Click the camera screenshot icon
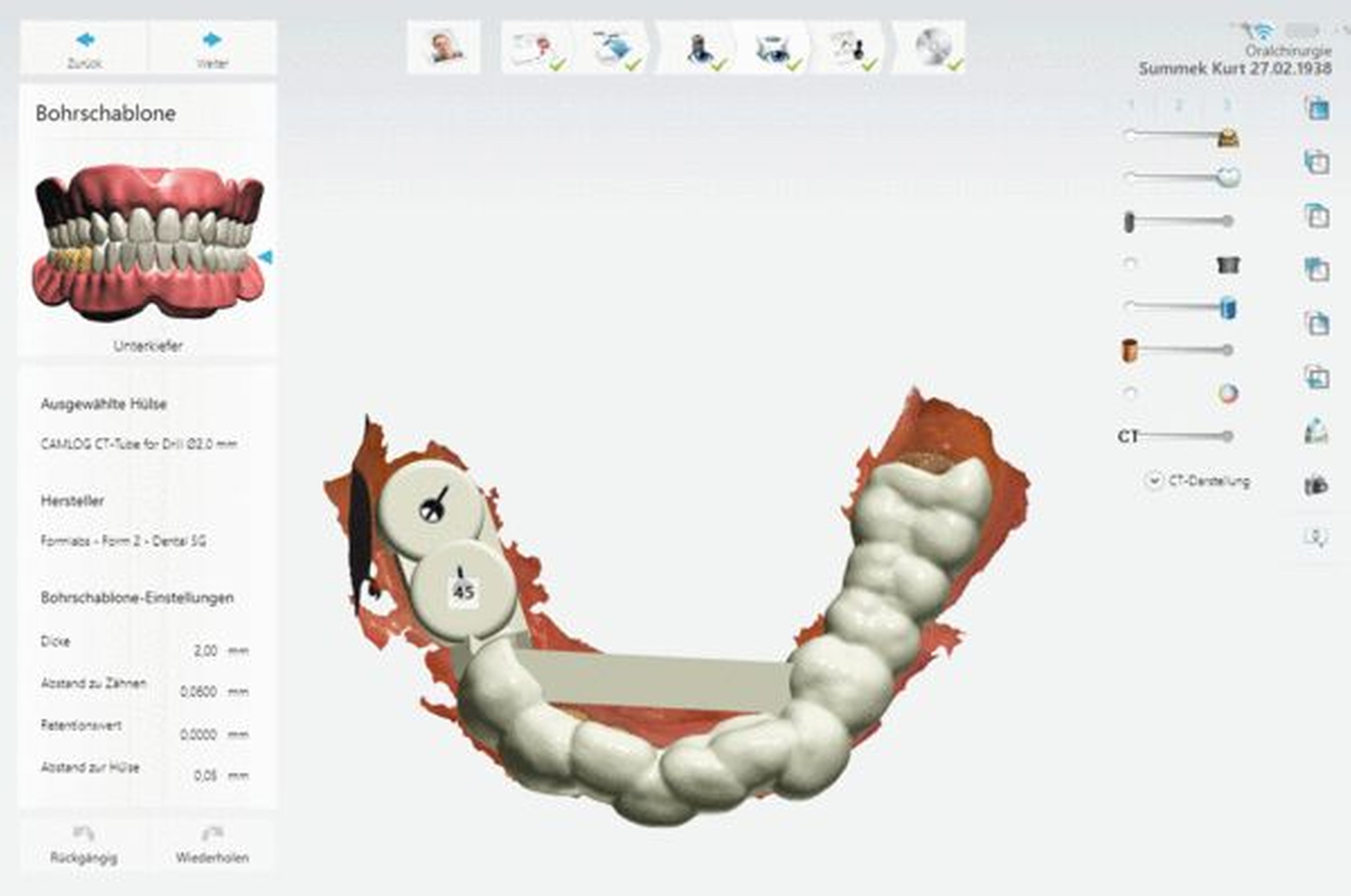 (x=1316, y=486)
